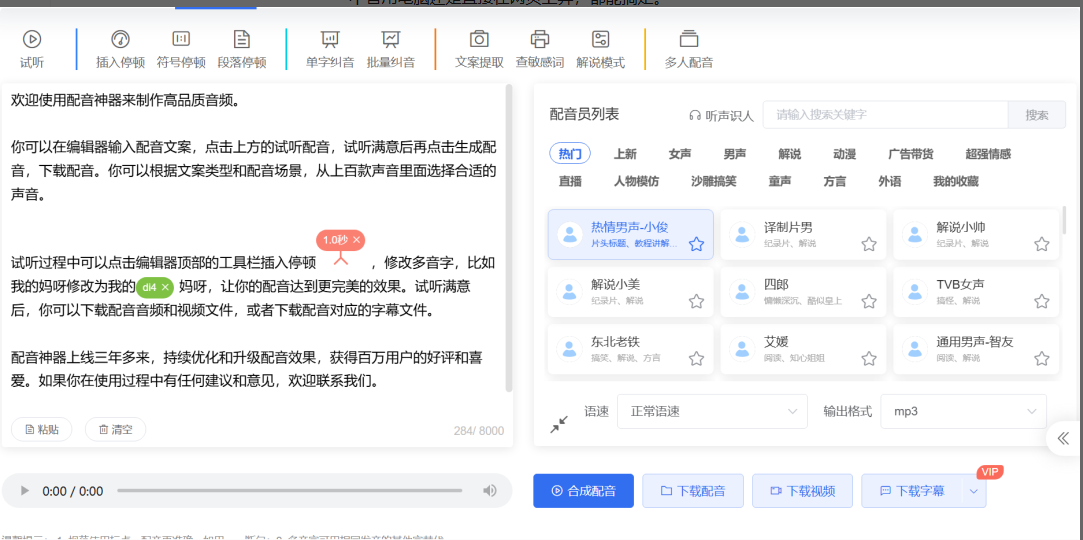Switch to the 超强情感 category tab

click(x=988, y=154)
